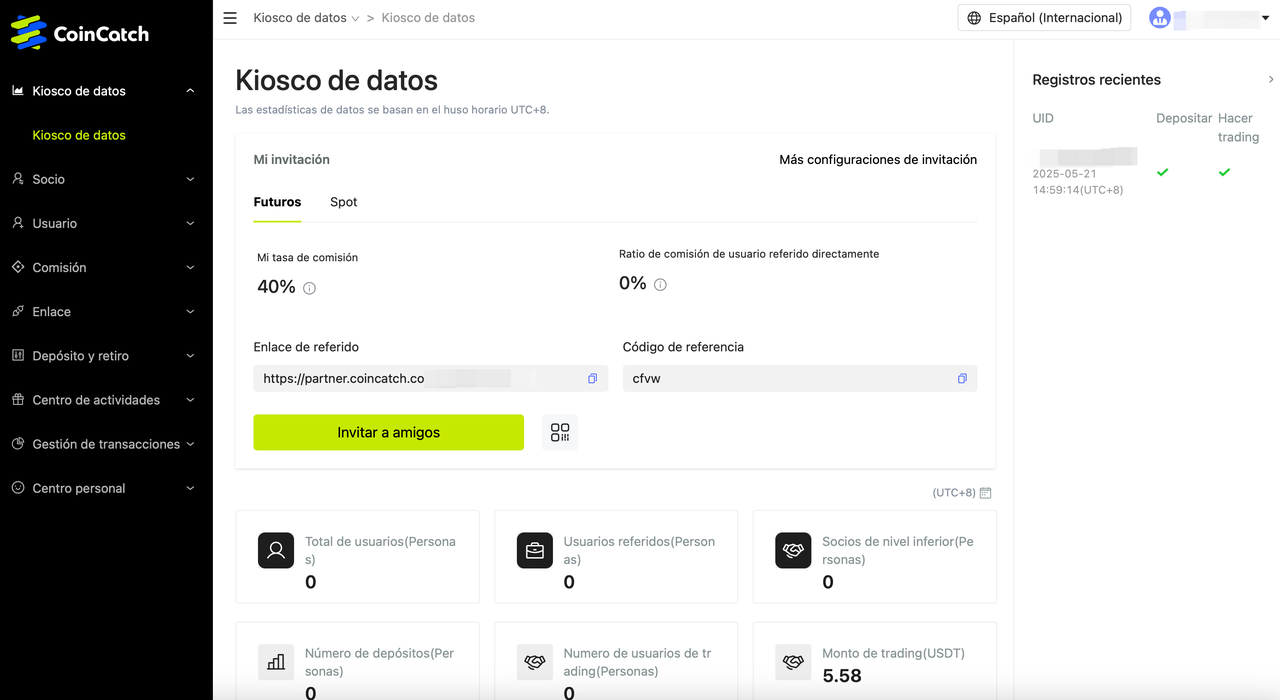Copy the referral code cfvw

[961, 378]
